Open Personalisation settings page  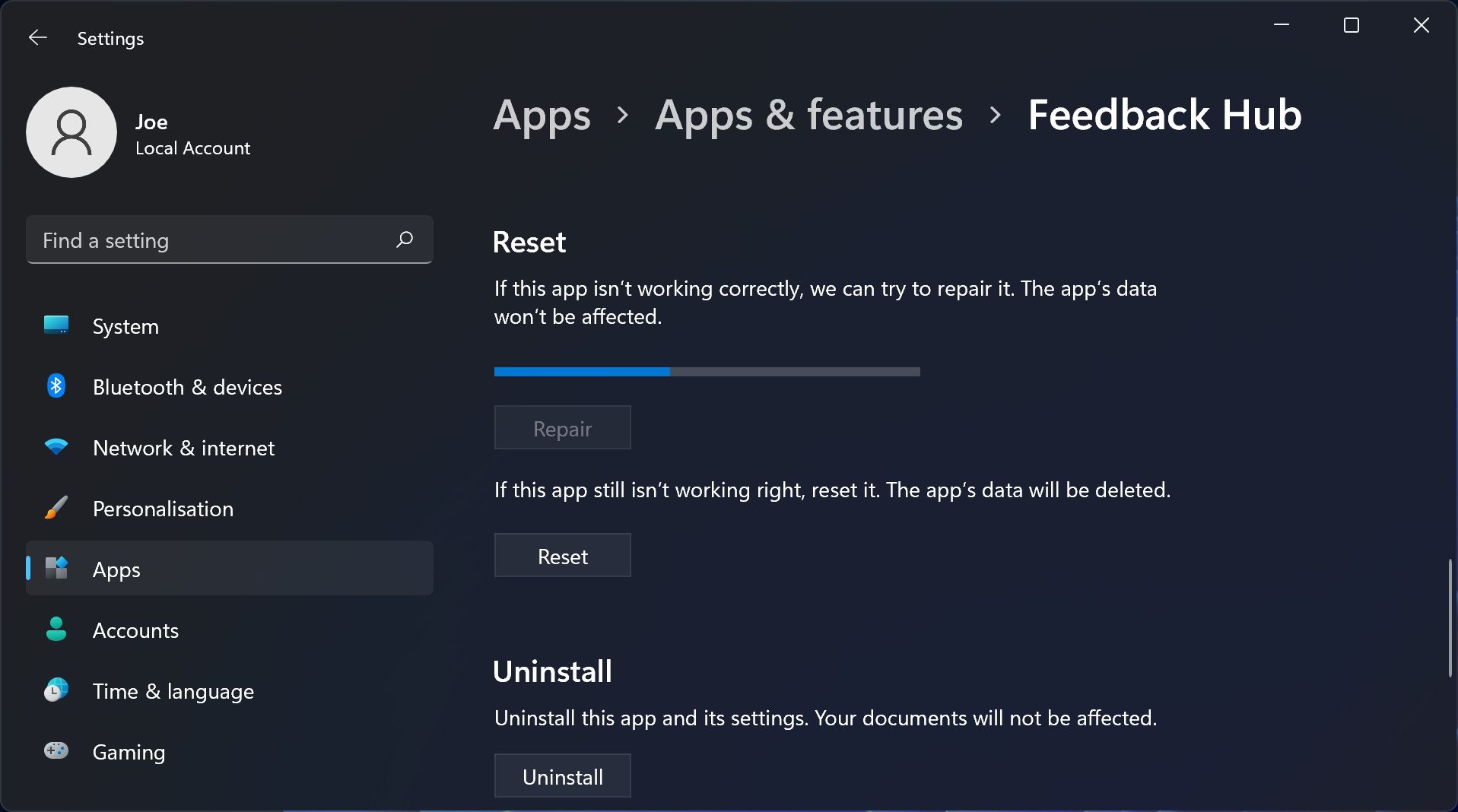point(230,509)
